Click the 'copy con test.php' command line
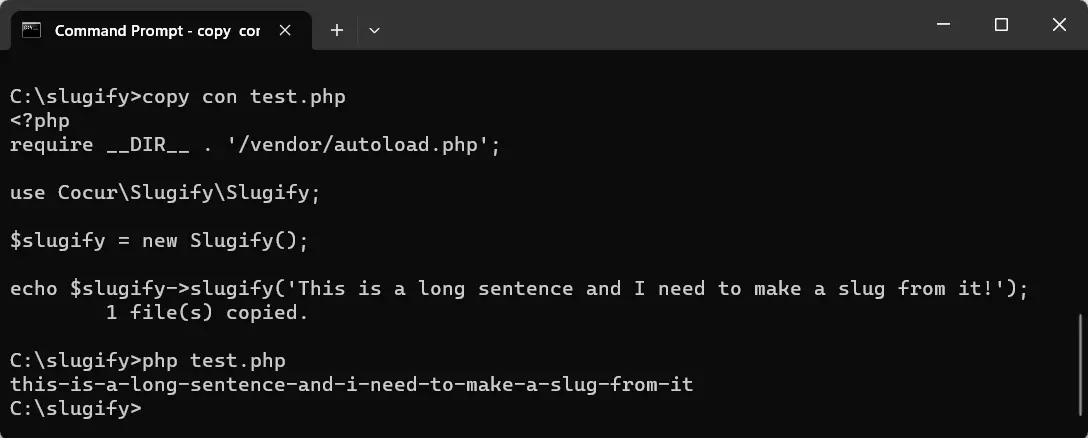 pyautogui.click(x=178, y=96)
